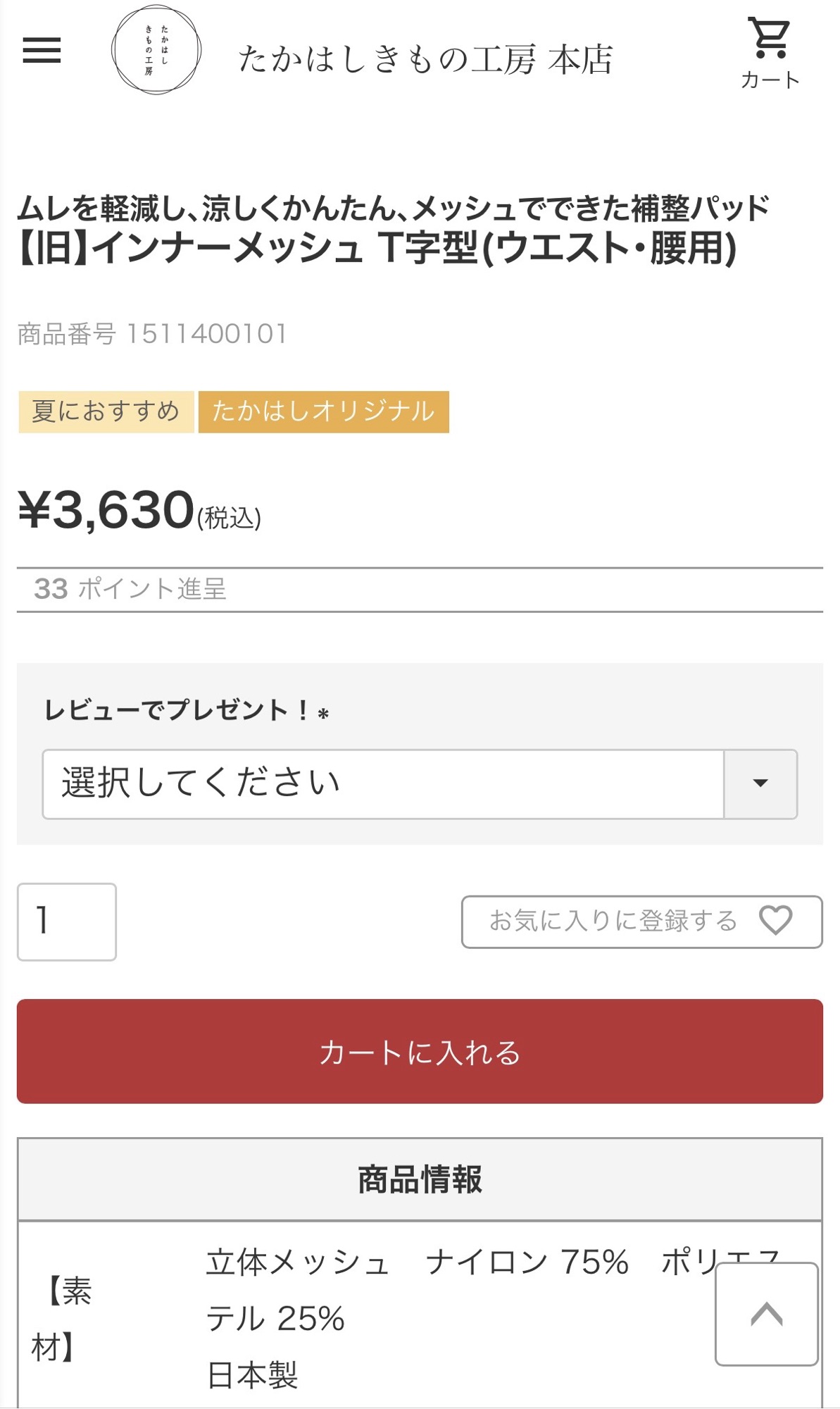
Task: Select the 夏におすすめ tag
Action: tap(106, 411)
